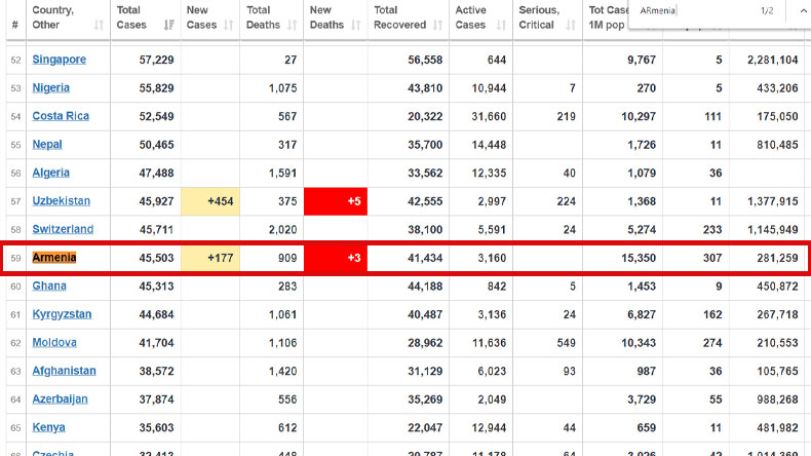Viewport: 811px width, 456px height.
Task: Select Armenia cases per million 15,350
Action: (x=639, y=257)
